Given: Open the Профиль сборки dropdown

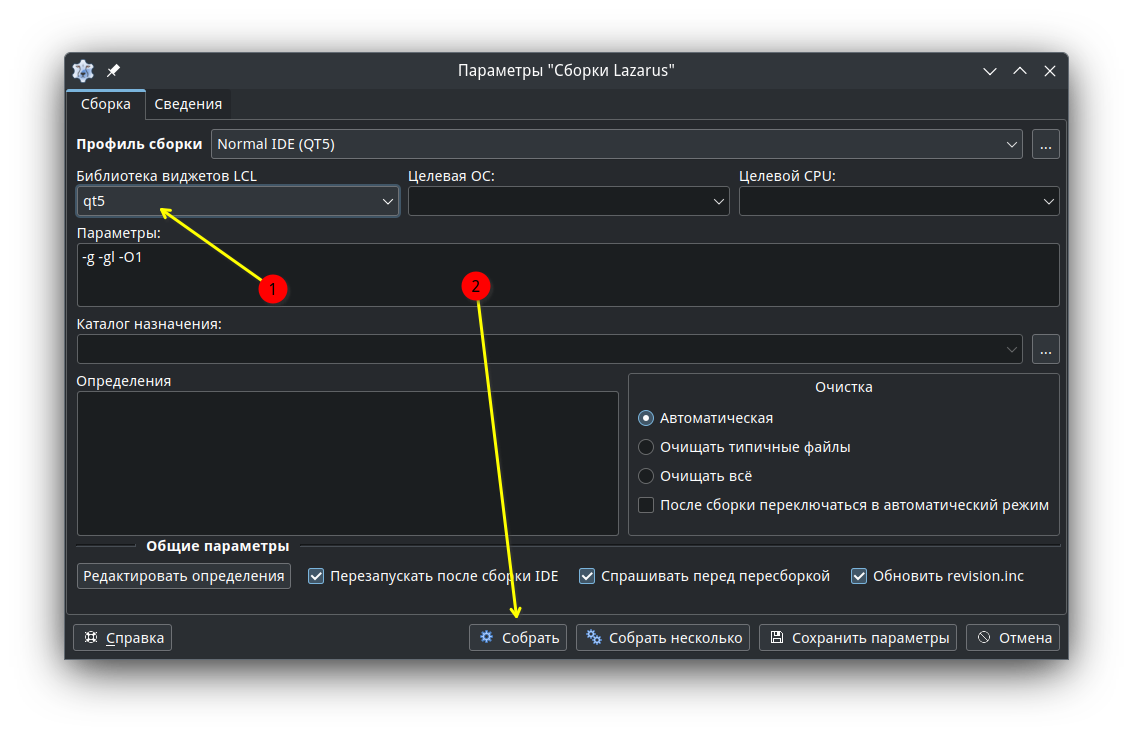Looking at the screenshot, I should click(x=616, y=144).
